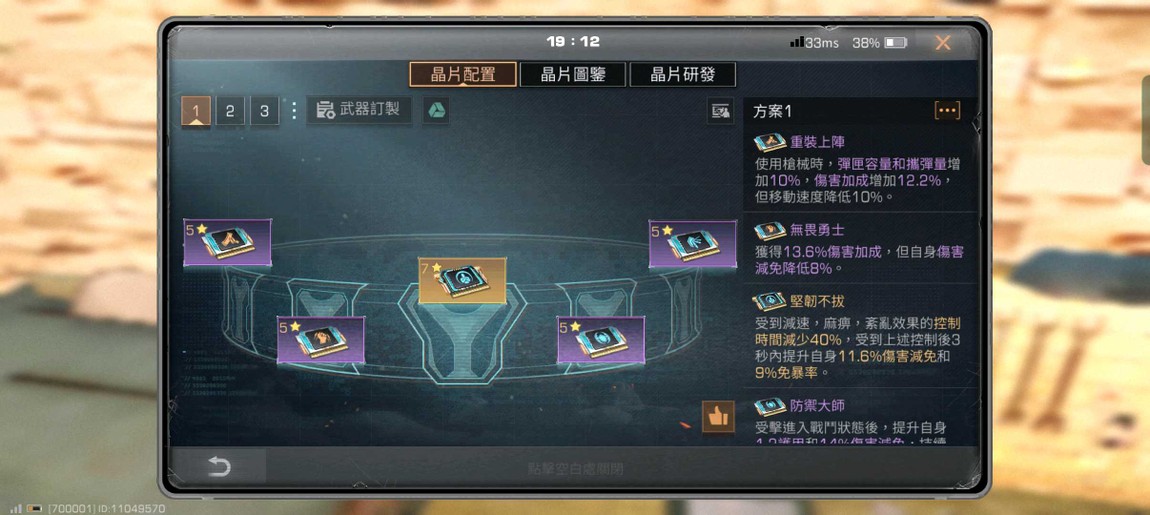Viewport: 1150px width, 515px height.
Task: Open the three-dot options beside 方案1
Action: tap(947, 111)
